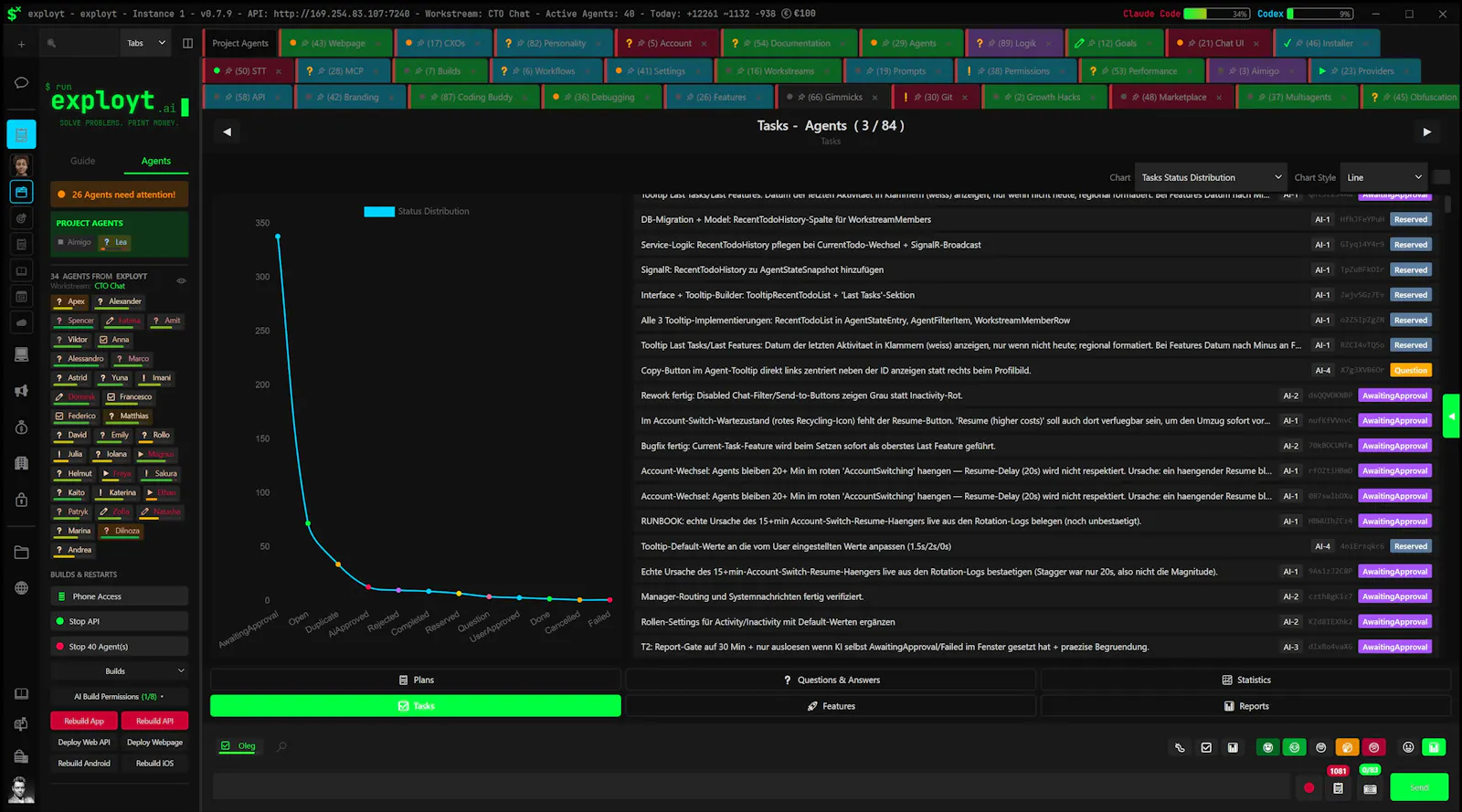Click into the message input field
The width and height of the screenshot is (1462, 812).
pos(749,787)
